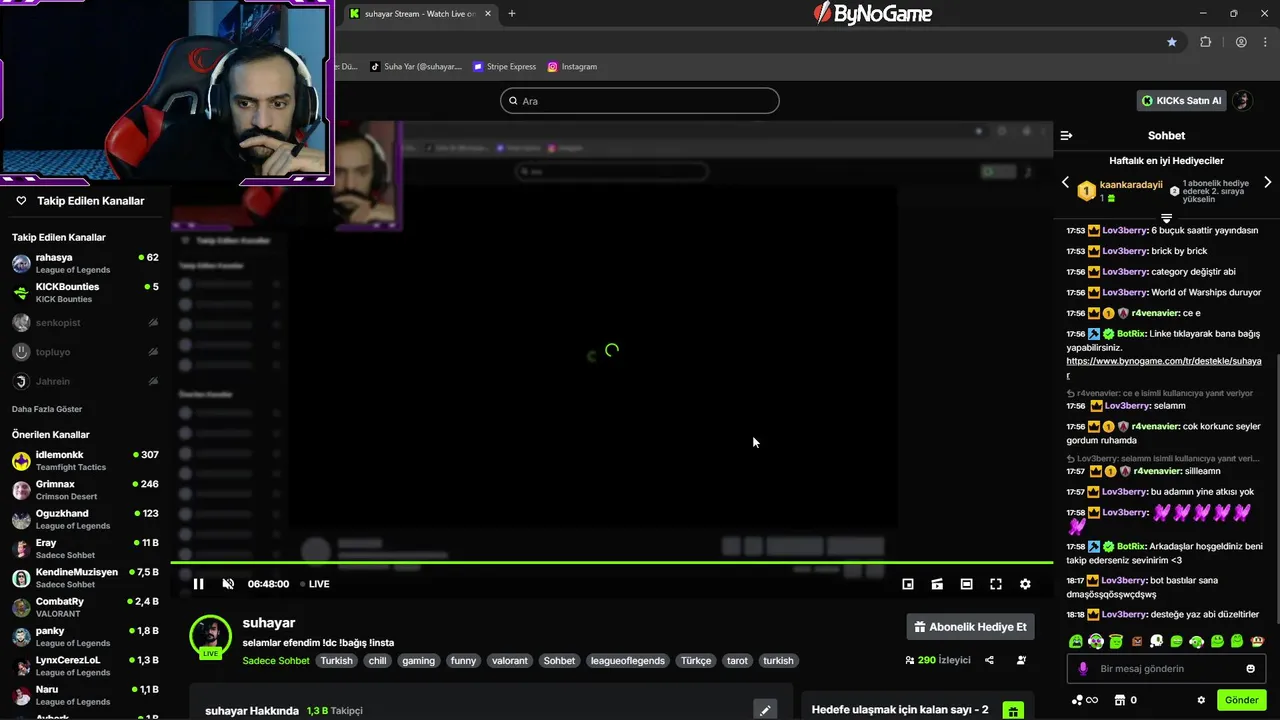Open Grimnax Crimson Desert channel
This screenshot has width=1280, height=720.
85,490
